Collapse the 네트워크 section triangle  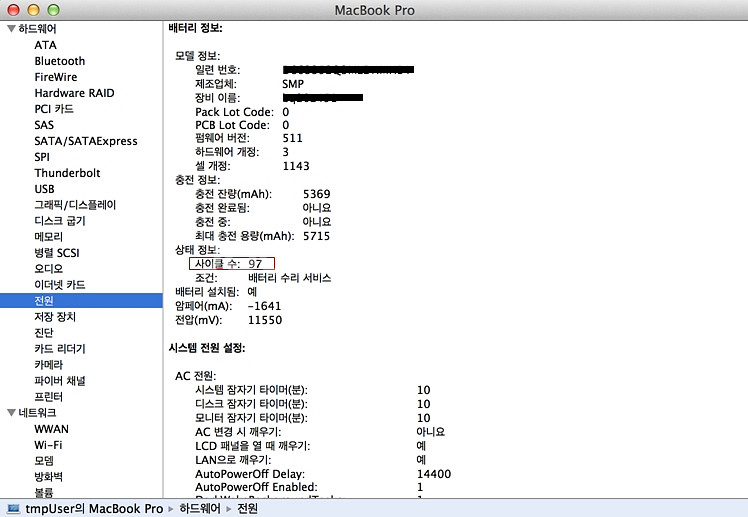pos(10,413)
